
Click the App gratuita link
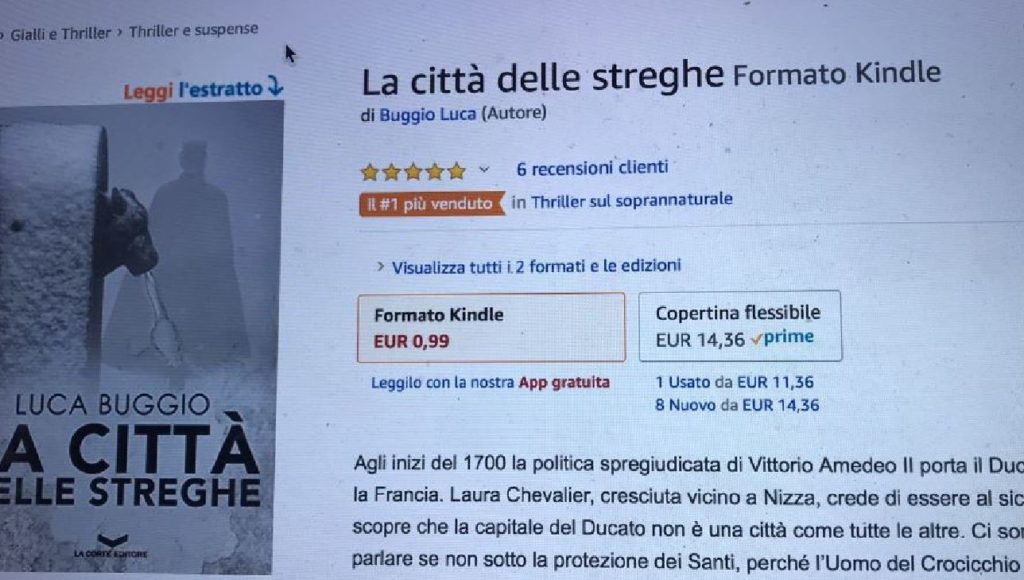(x=564, y=382)
